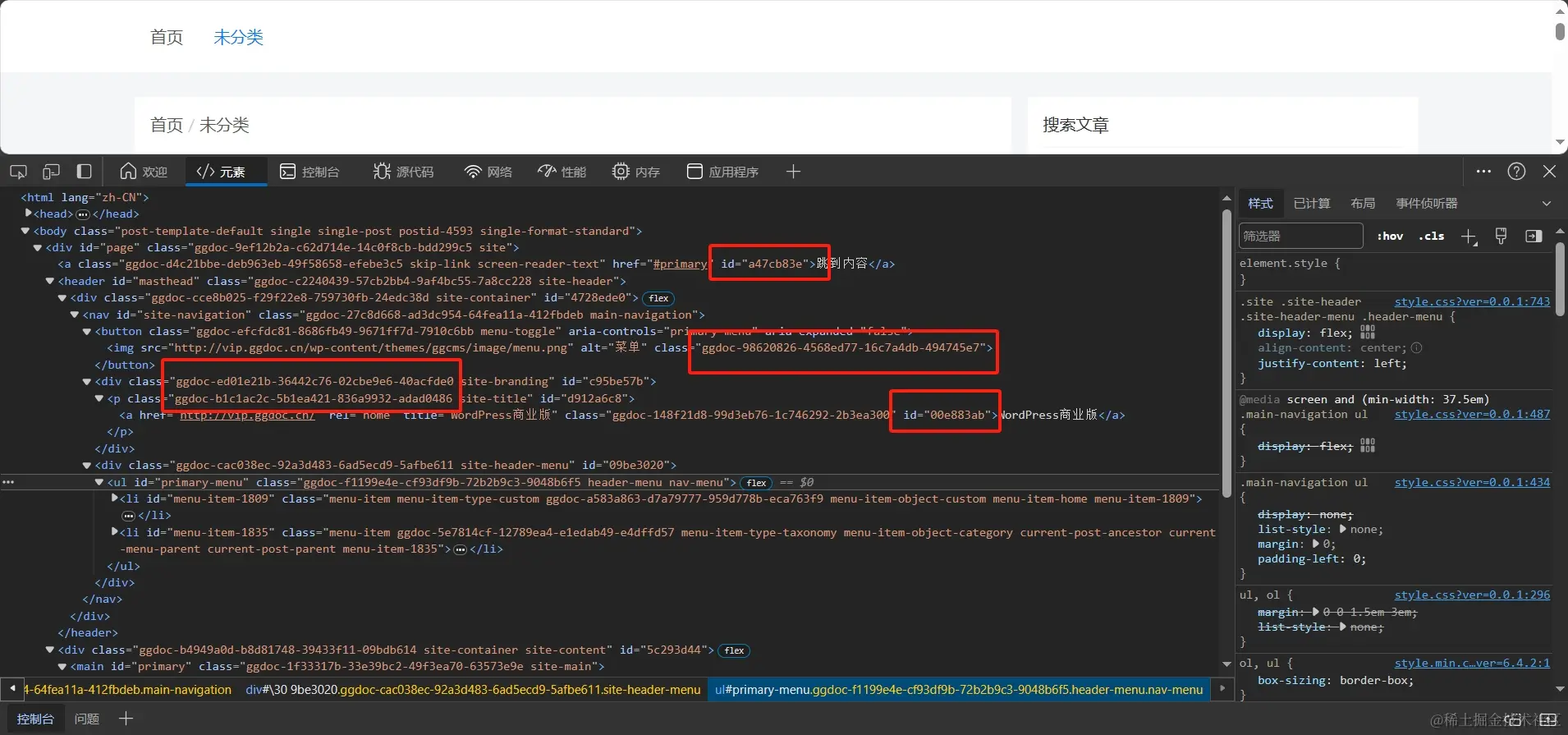Expand more styles sidebar tabs chevron
The height and width of the screenshot is (735, 1568).
pyautogui.click(x=1547, y=204)
